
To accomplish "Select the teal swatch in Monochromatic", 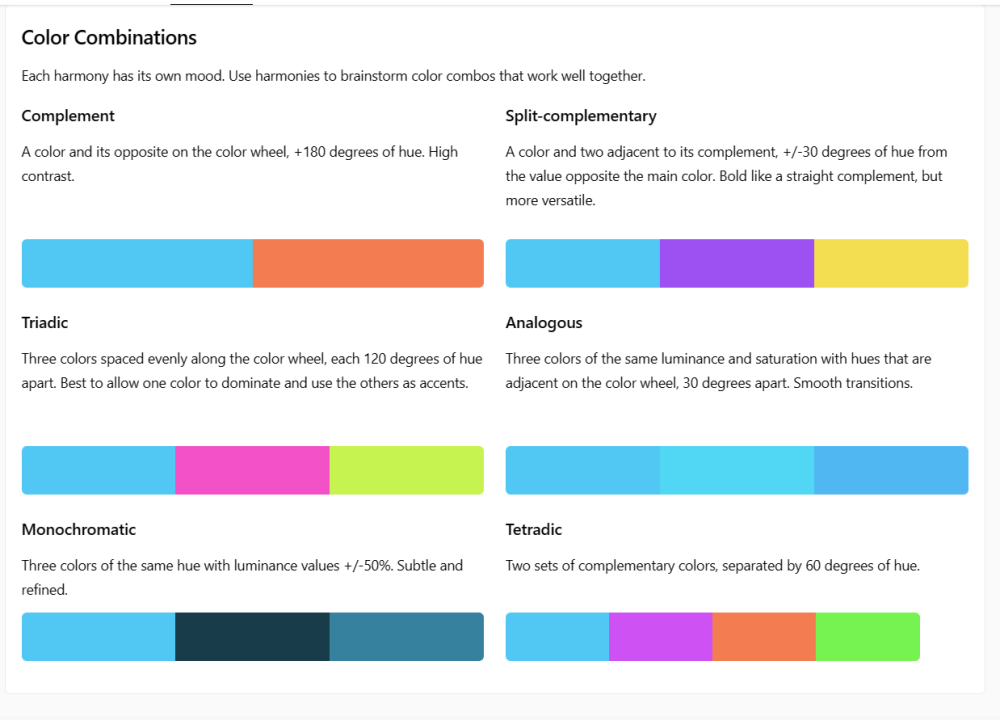I will click(406, 637).
